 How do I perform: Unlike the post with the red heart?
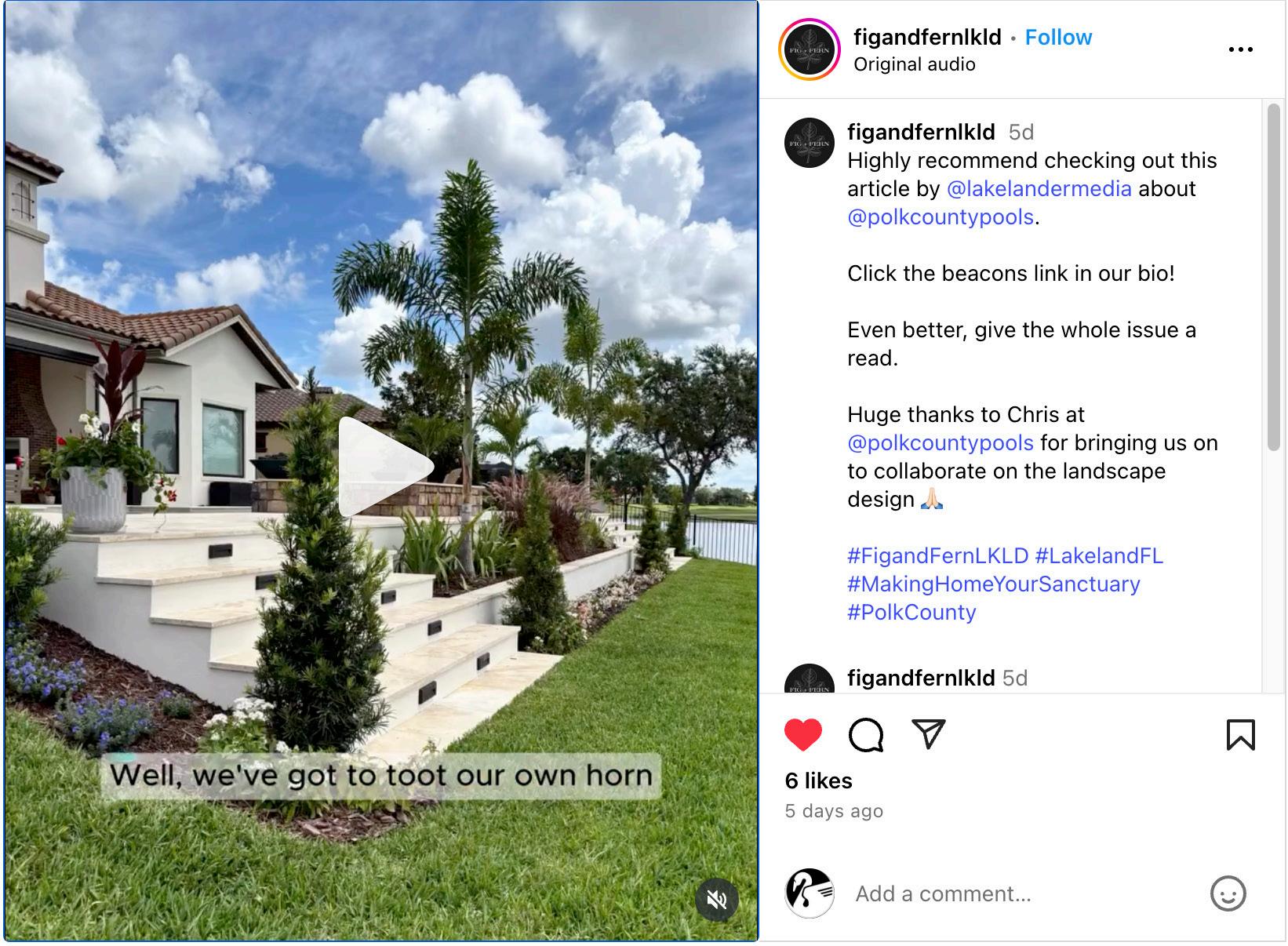click(x=802, y=734)
